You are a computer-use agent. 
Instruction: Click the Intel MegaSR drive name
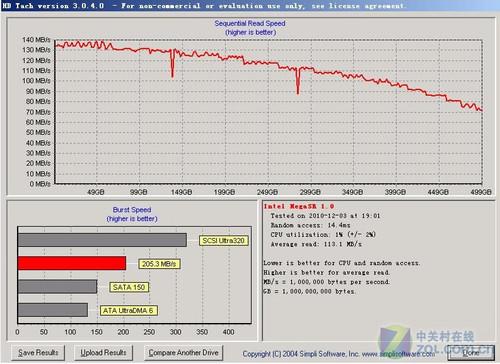pos(299,206)
